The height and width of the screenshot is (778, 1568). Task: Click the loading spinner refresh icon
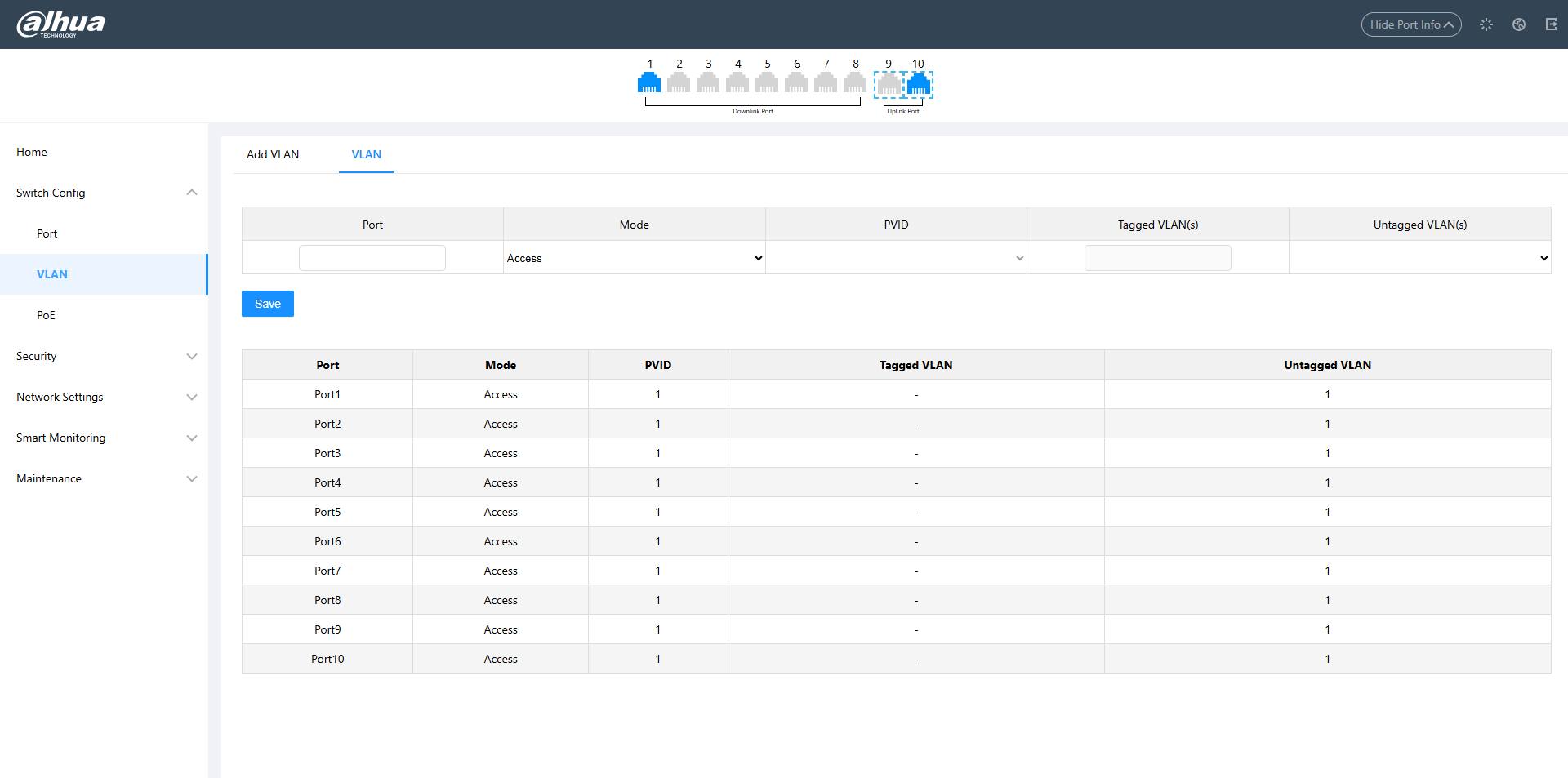pyautogui.click(x=1486, y=24)
